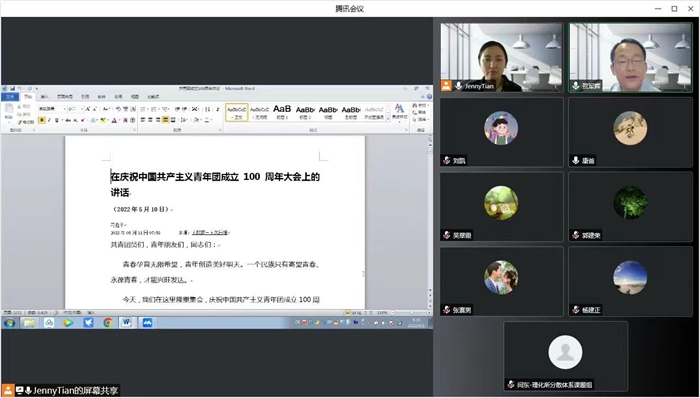Toggle Bold formatting in Word ribbon
Image resolution: width=700 pixels, height=398 pixels.
[42, 120]
